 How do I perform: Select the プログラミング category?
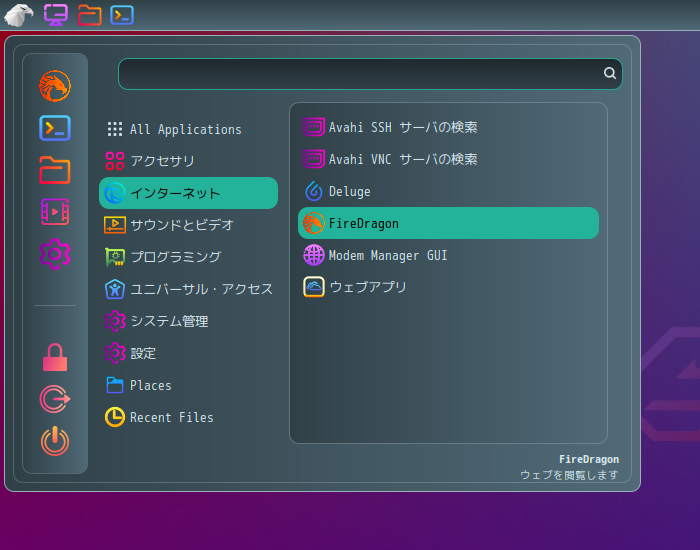188,257
